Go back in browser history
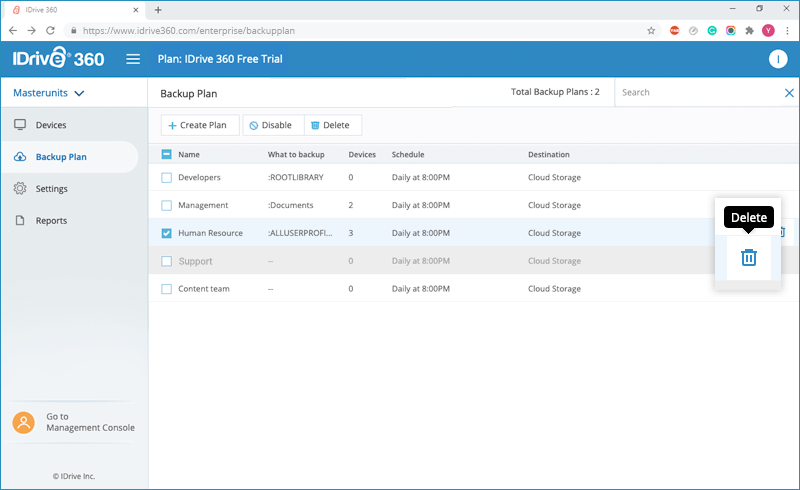Image resolution: width=800 pixels, height=490 pixels. point(13,31)
